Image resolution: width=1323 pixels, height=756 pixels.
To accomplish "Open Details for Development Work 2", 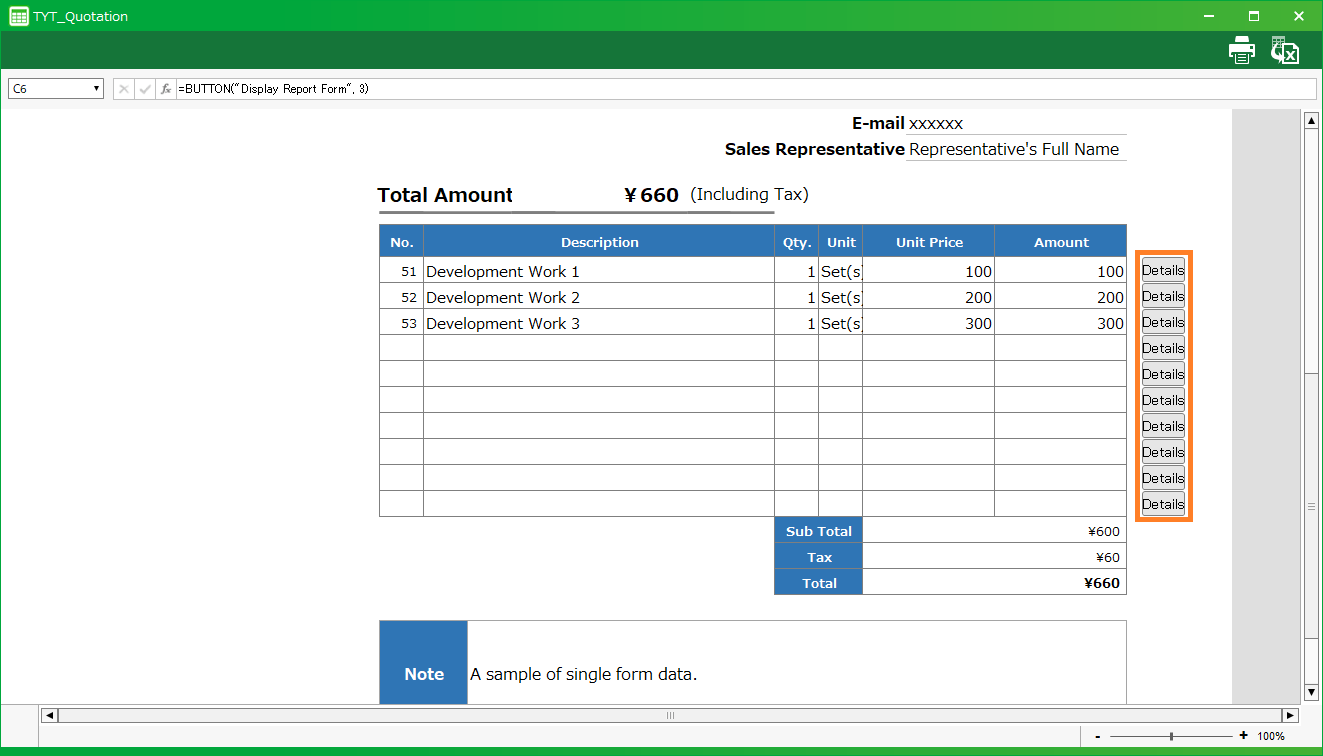I will tap(1163, 296).
